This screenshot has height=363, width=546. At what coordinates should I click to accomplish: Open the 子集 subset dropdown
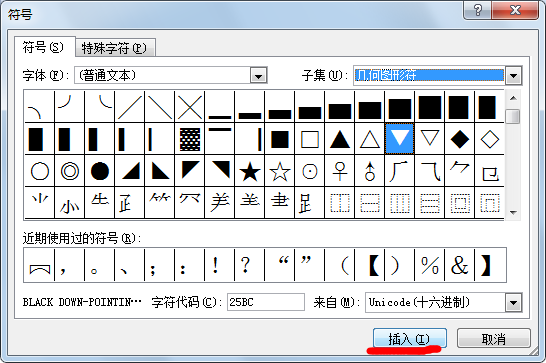[513, 75]
